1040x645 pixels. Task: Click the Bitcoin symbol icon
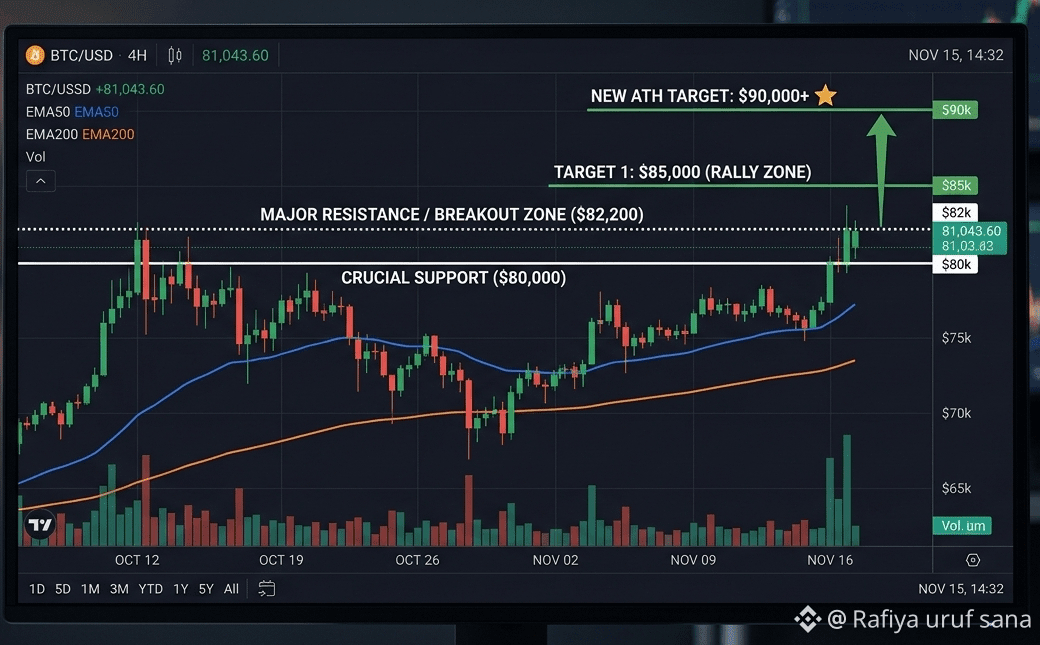(34, 55)
